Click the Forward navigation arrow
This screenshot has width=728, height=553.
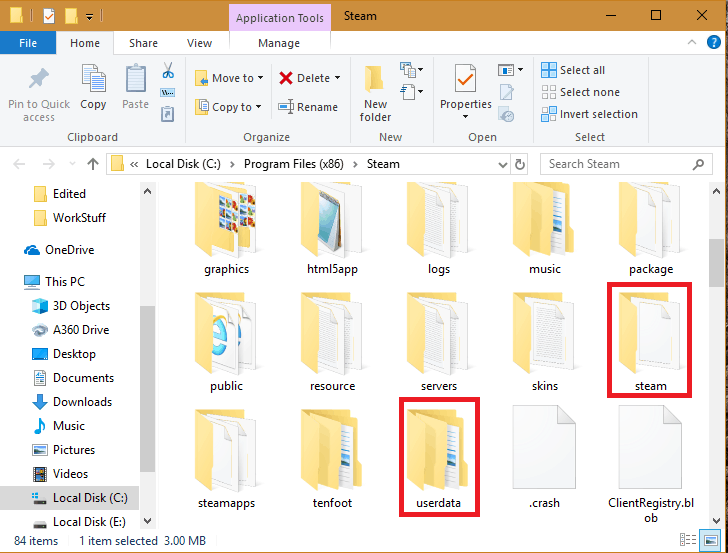48,164
